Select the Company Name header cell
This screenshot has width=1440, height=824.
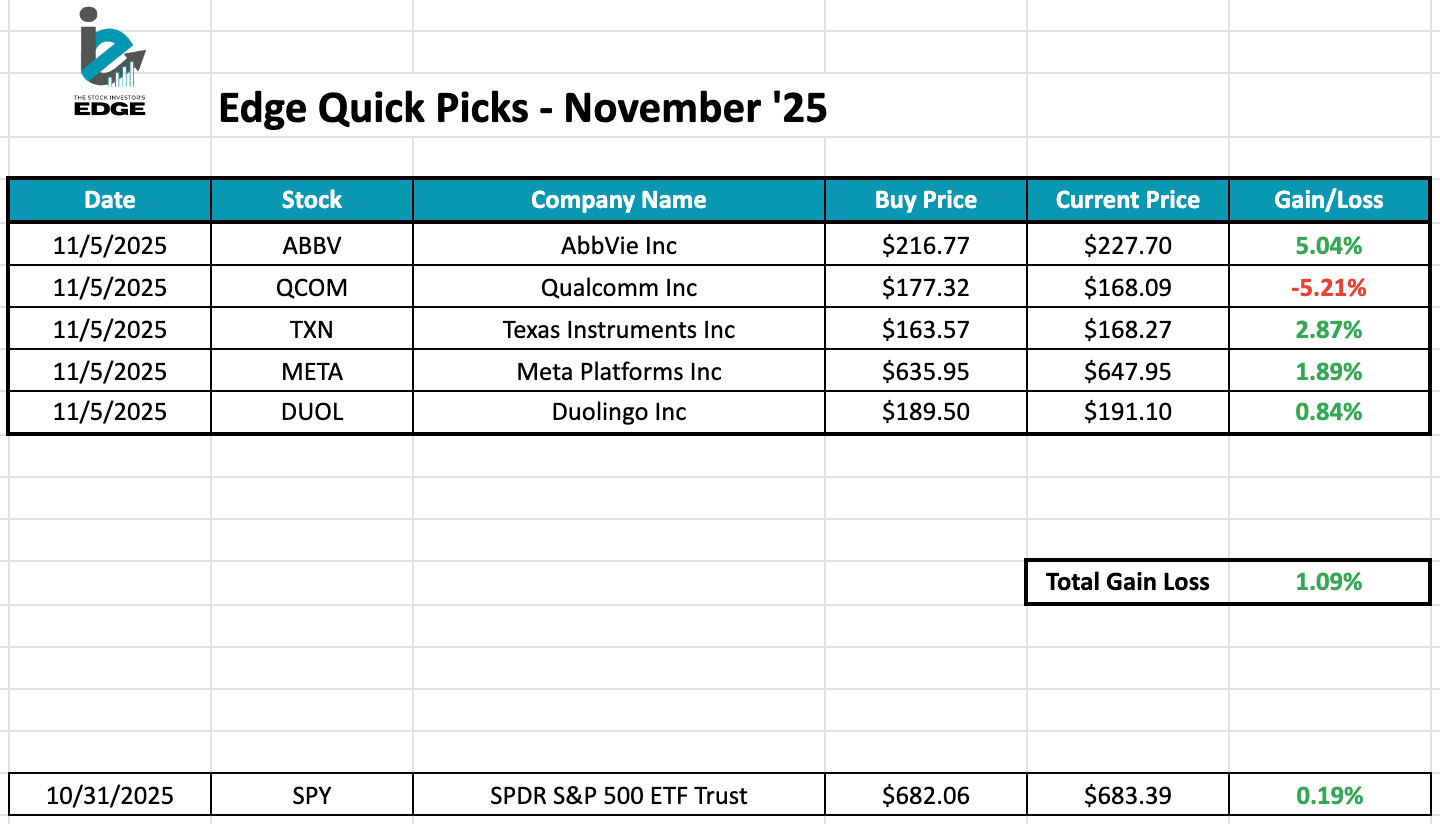(x=618, y=200)
